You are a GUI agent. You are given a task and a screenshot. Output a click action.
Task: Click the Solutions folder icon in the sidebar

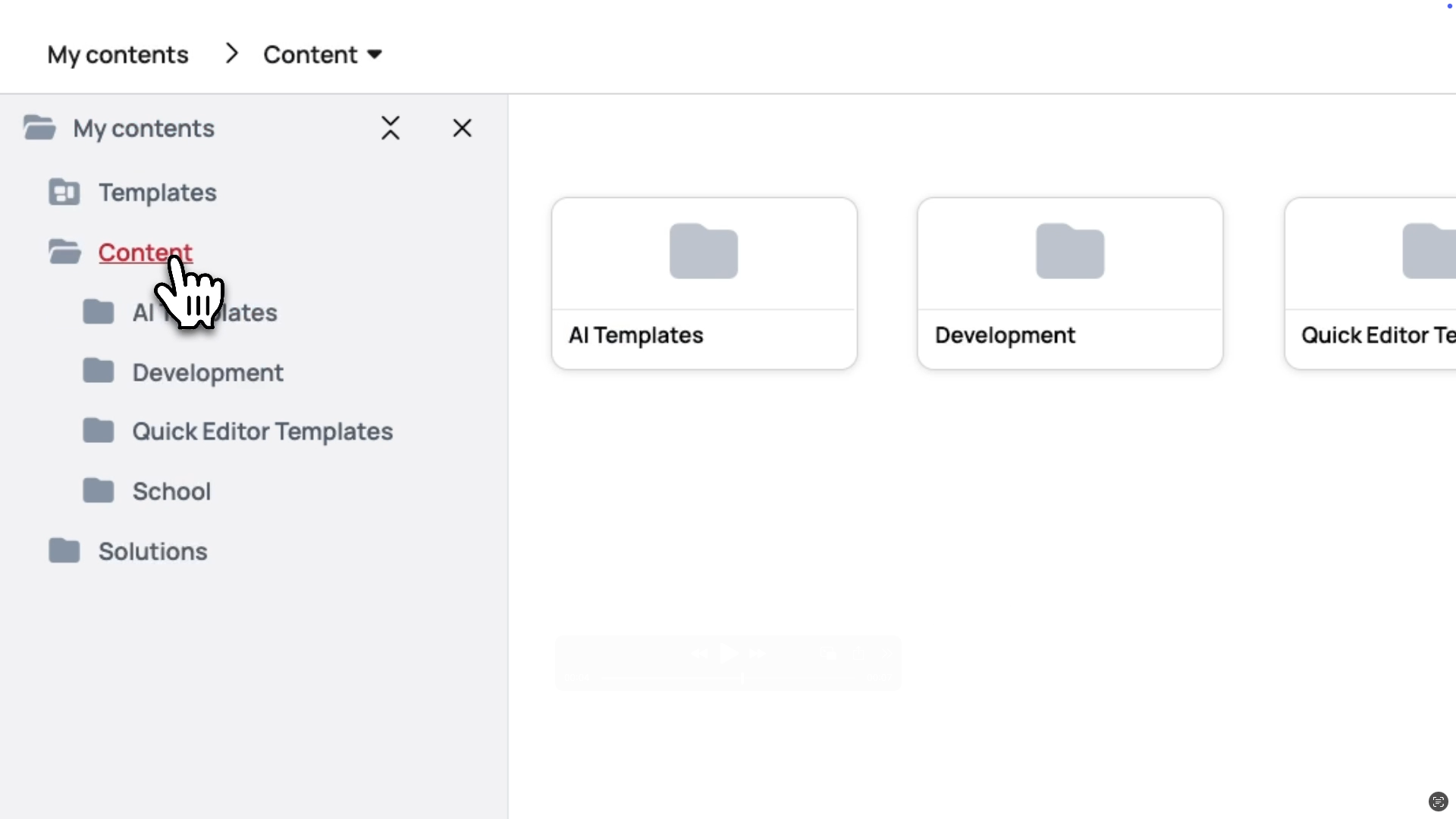[x=65, y=551]
